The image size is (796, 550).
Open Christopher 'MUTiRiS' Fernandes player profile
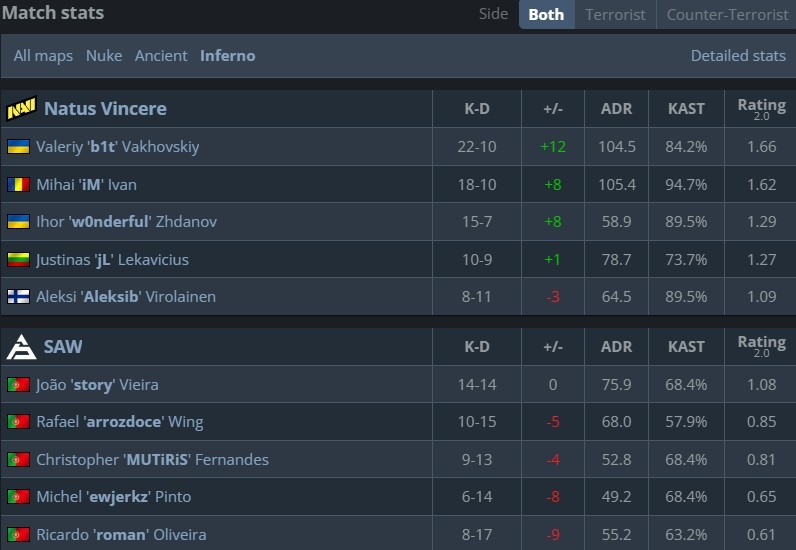(x=152, y=460)
